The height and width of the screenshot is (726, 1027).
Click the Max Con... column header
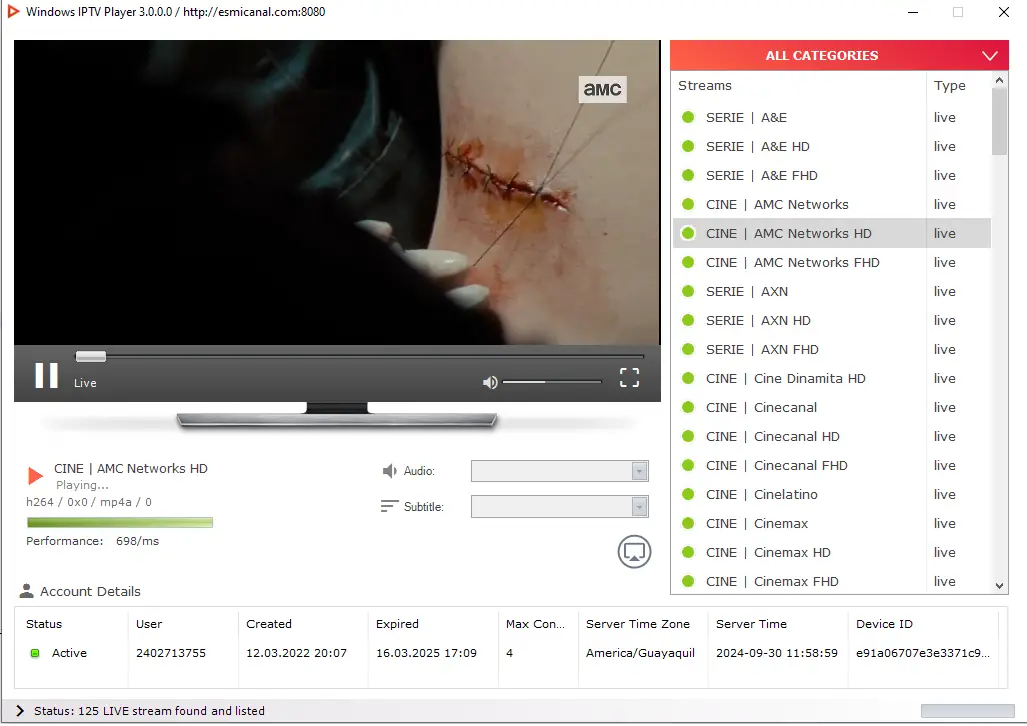coord(535,624)
